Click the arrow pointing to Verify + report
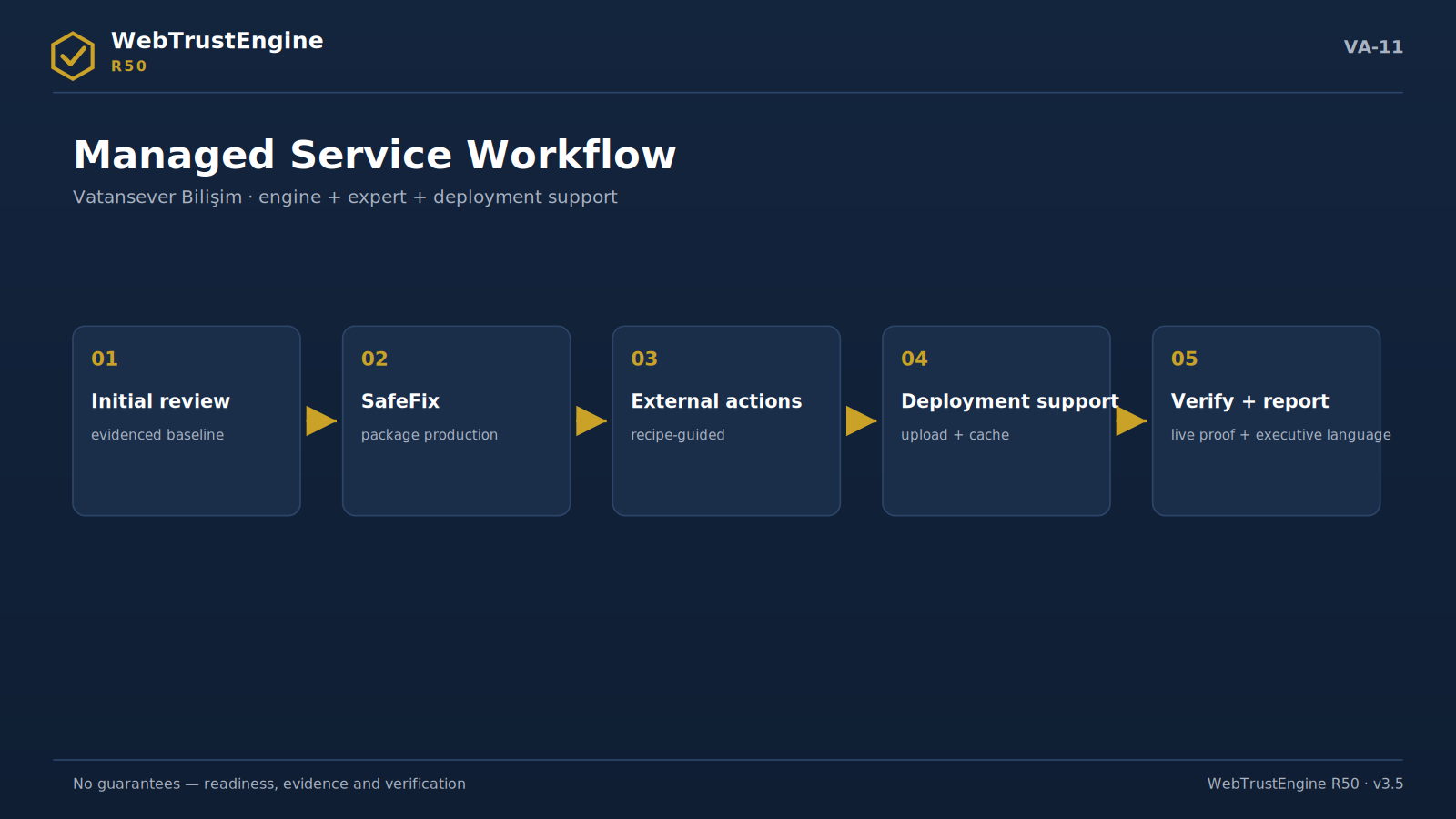 point(1131,420)
